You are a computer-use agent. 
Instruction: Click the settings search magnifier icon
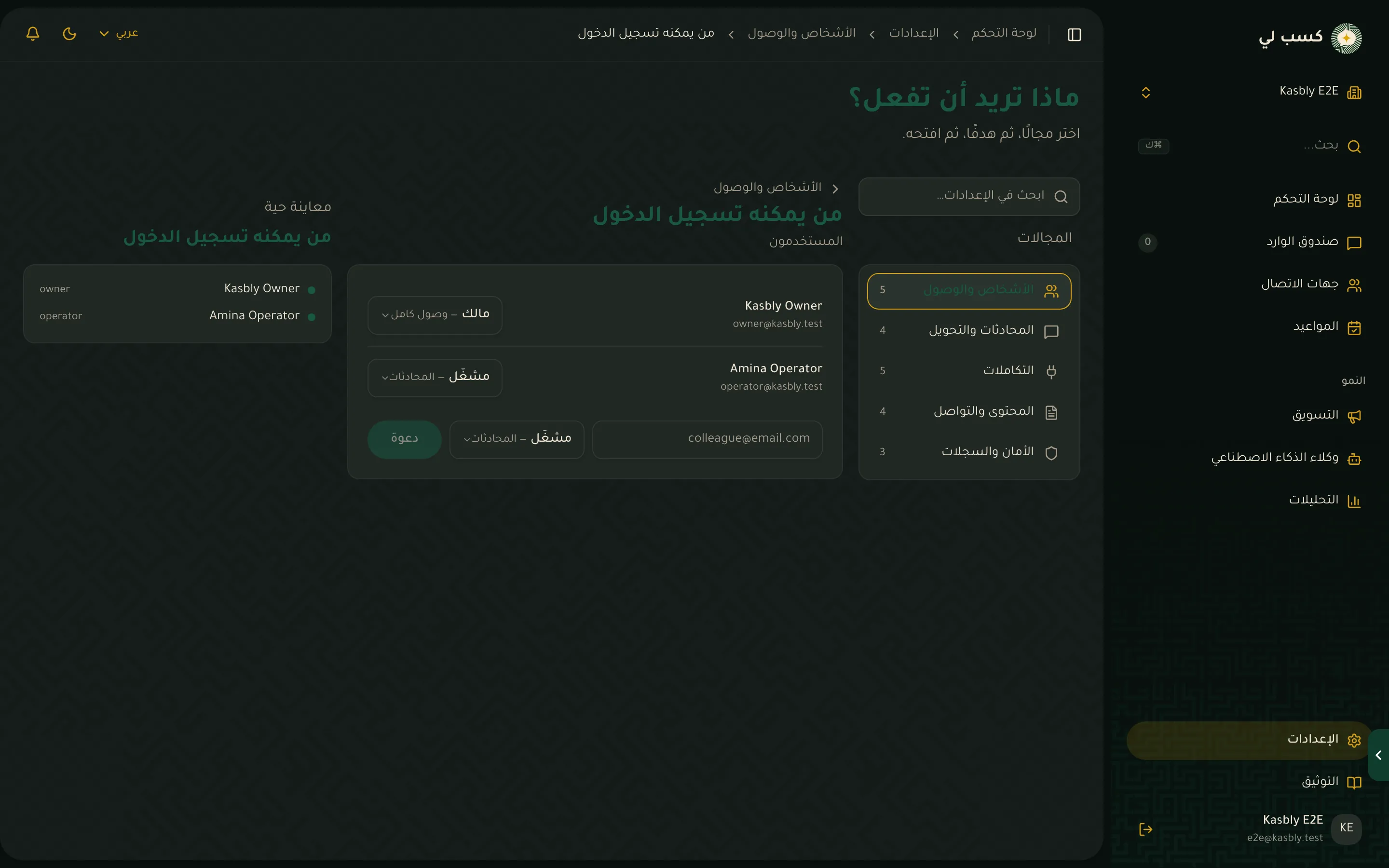click(x=1061, y=197)
